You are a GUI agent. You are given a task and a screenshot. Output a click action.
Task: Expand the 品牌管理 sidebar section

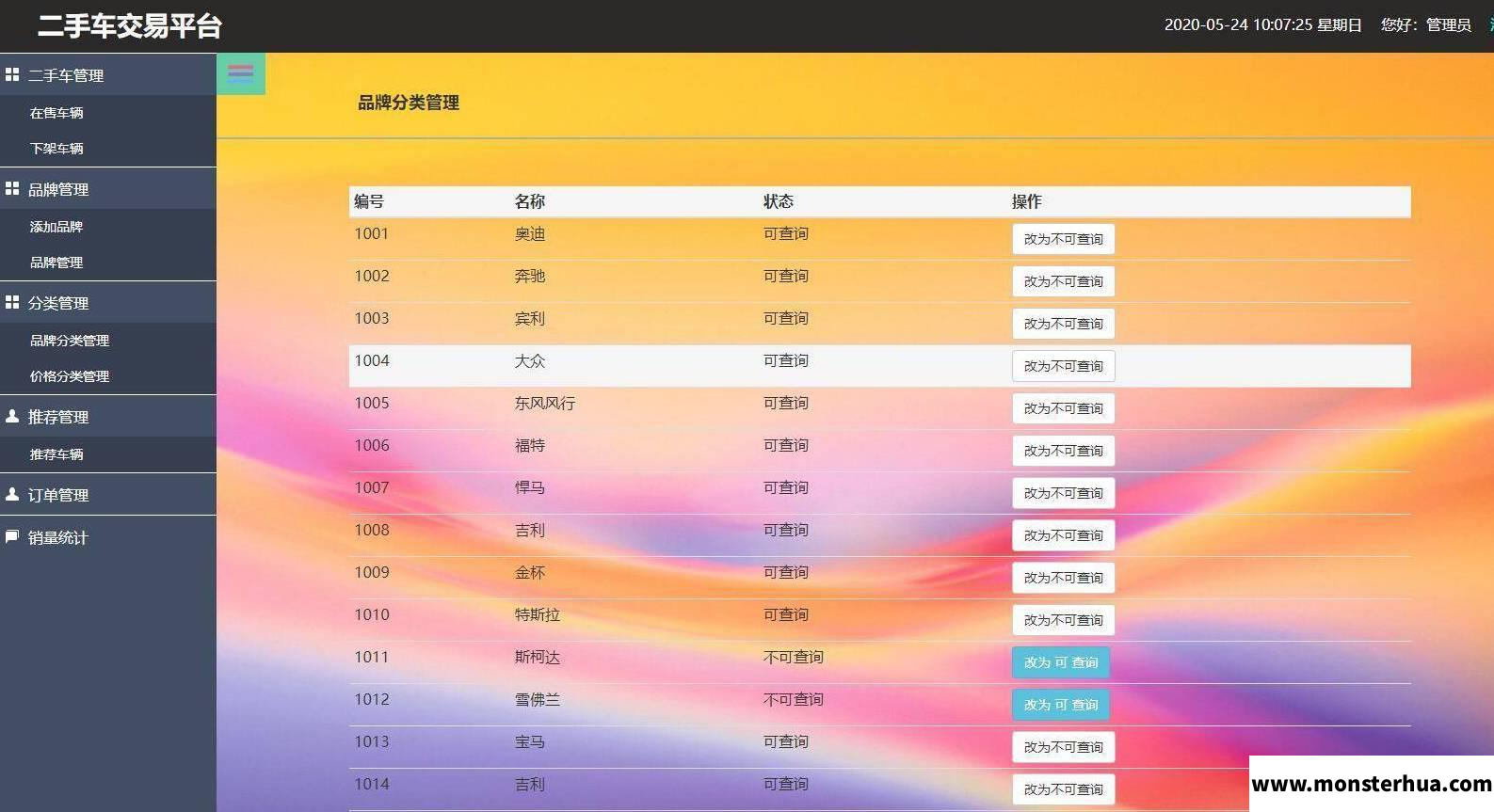coord(108,188)
